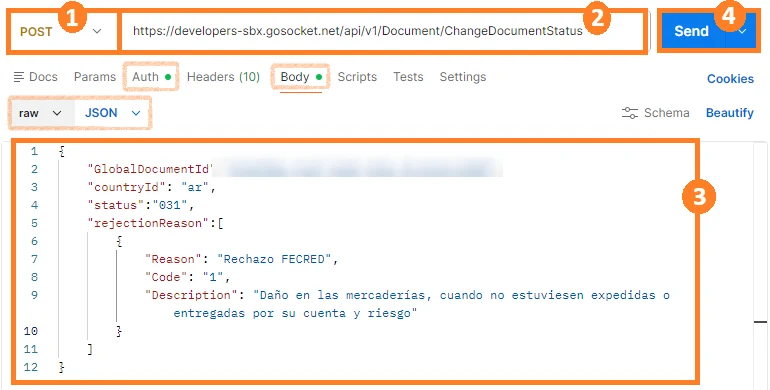The height and width of the screenshot is (390, 770).
Task: Click the "rejectionReason" key
Action: (148, 223)
